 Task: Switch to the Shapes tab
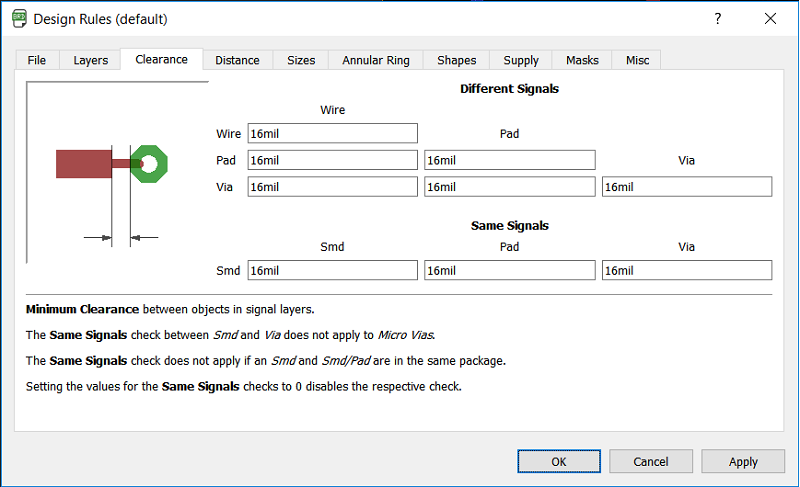point(457,60)
